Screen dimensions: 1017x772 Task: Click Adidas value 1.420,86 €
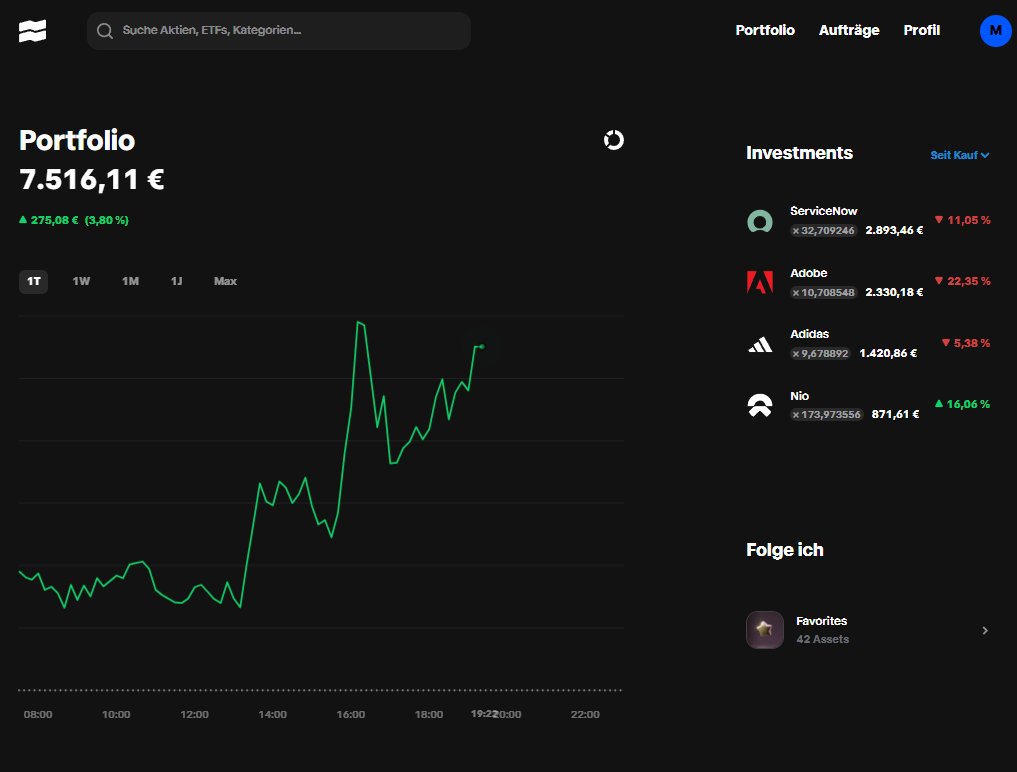(888, 354)
